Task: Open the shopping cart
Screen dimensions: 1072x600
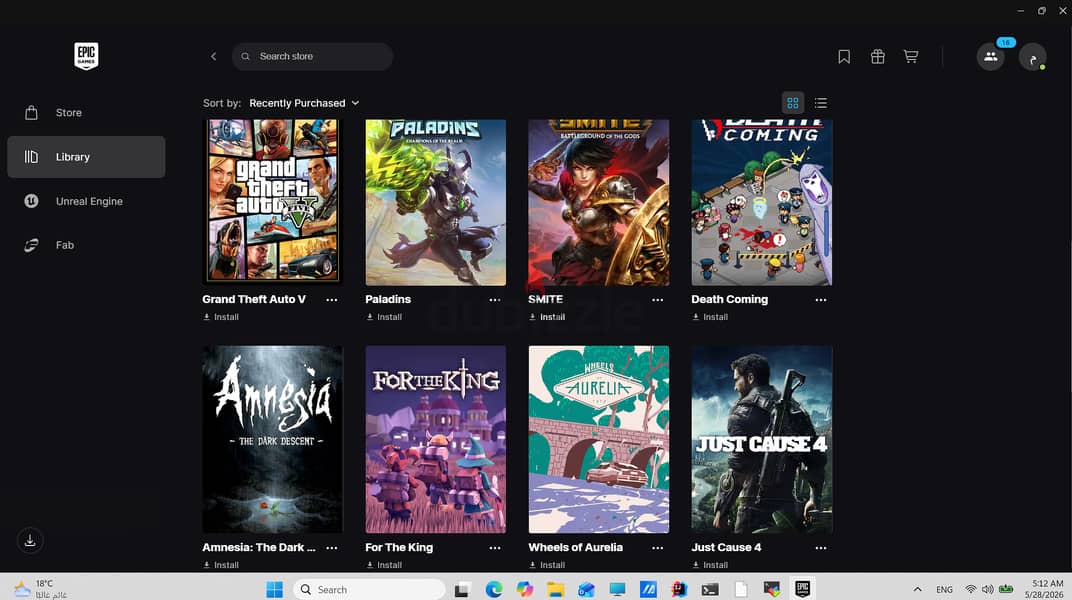Action: (x=911, y=57)
